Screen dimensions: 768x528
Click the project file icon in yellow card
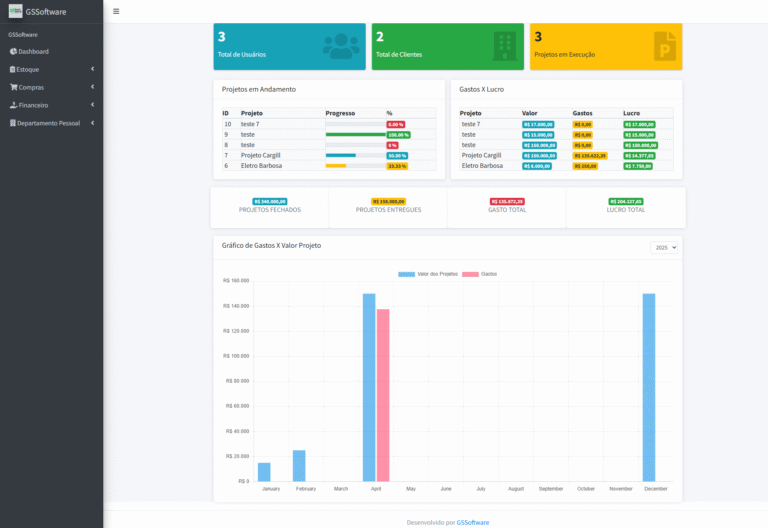click(x=663, y=46)
